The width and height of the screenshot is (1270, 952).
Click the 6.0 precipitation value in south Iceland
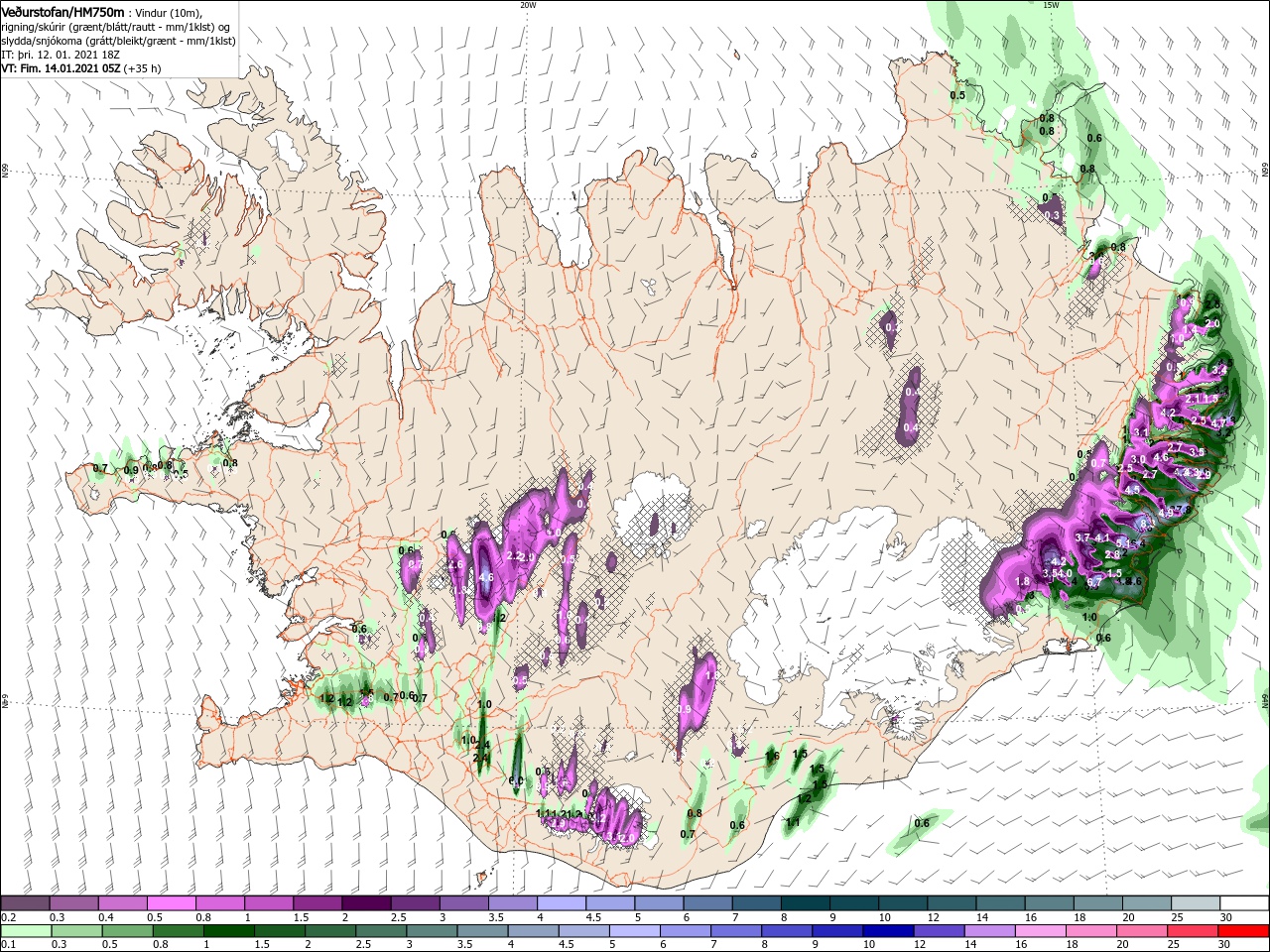tap(517, 781)
